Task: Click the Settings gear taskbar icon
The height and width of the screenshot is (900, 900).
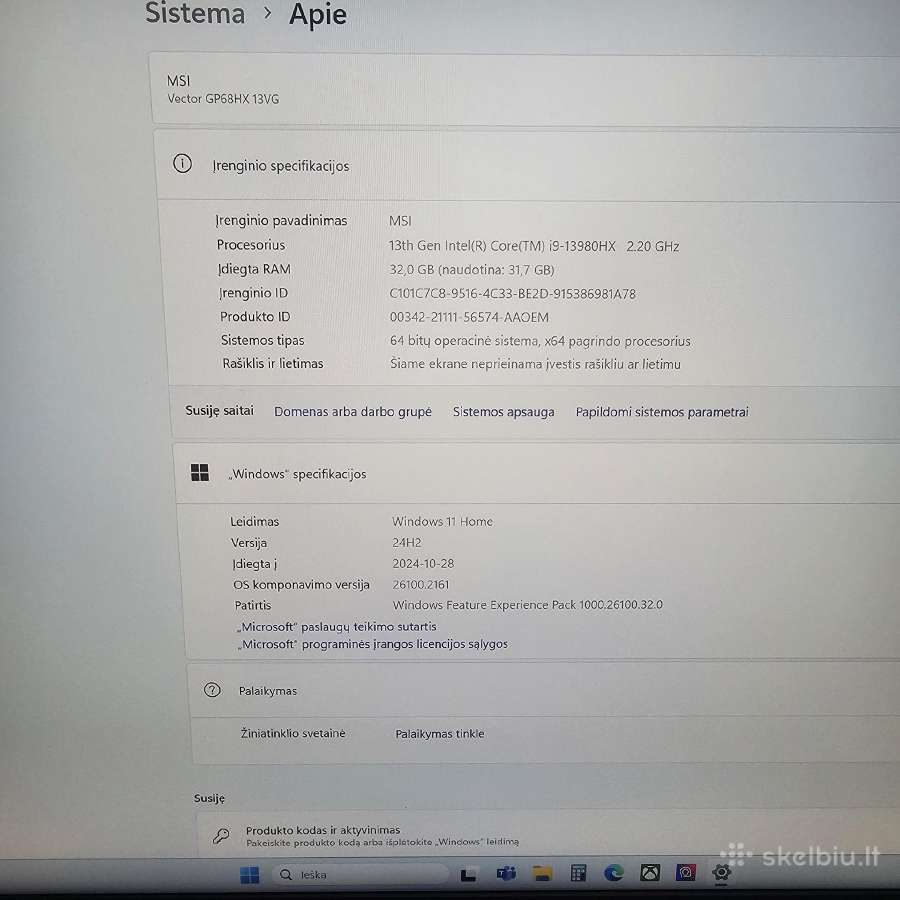Action: pos(721,872)
